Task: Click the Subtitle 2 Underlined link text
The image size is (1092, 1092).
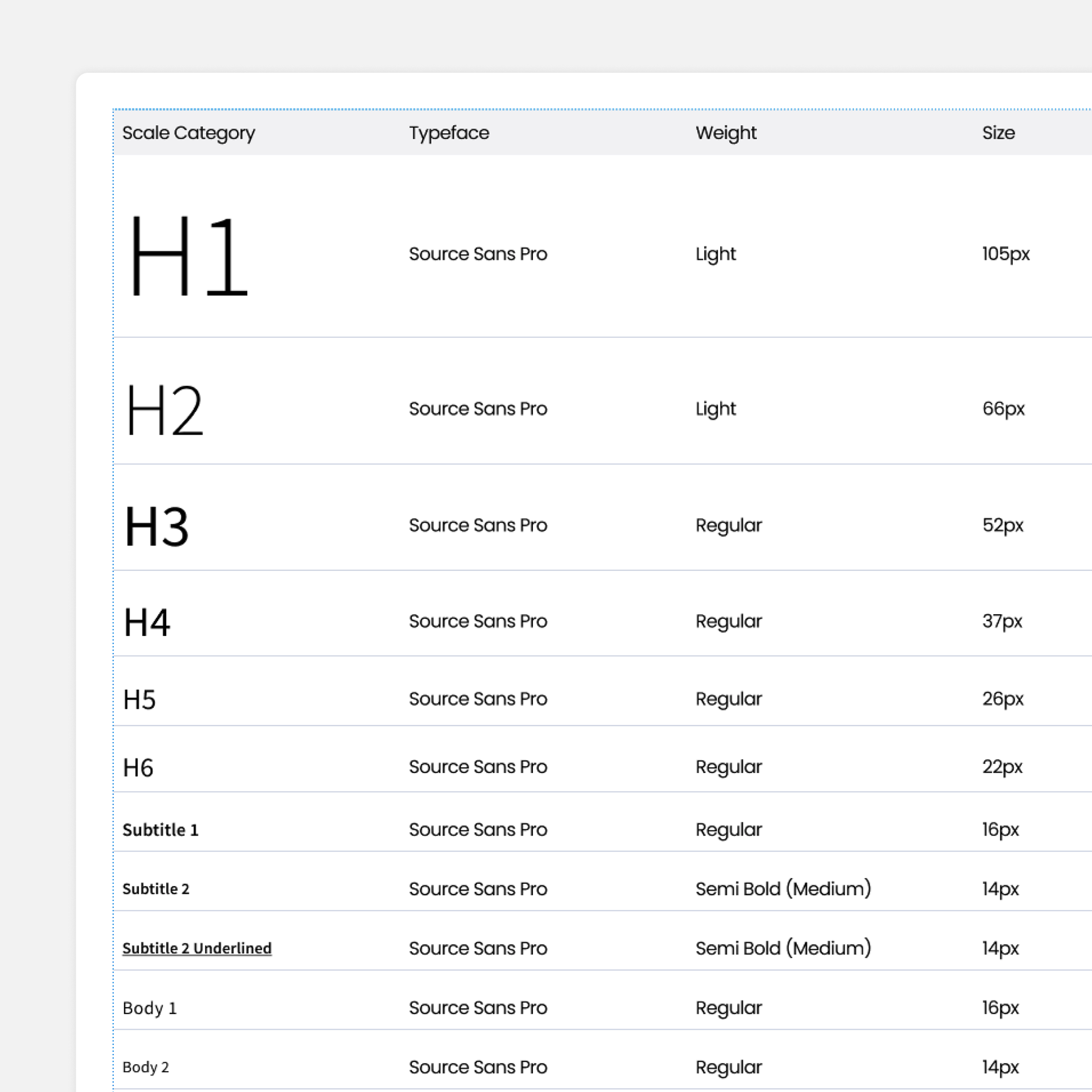Action: click(x=197, y=949)
